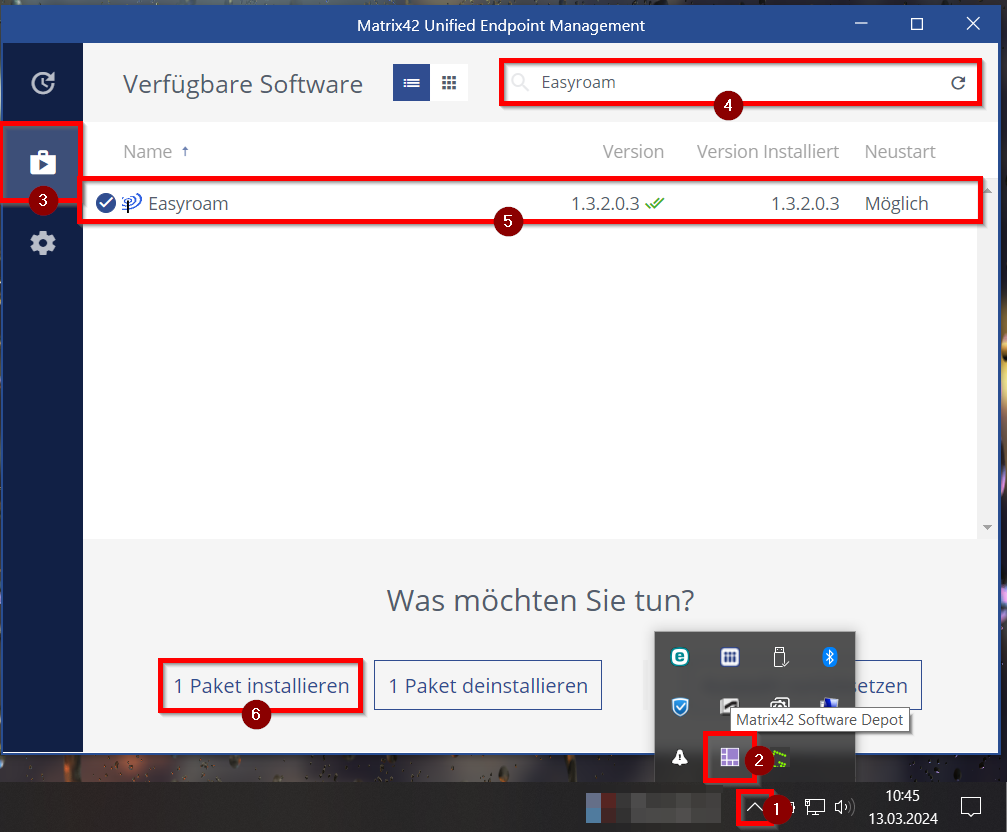Open the software depot briefcase icon in sidebar
This screenshot has height=832, width=1007.
(x=43, y=162)
